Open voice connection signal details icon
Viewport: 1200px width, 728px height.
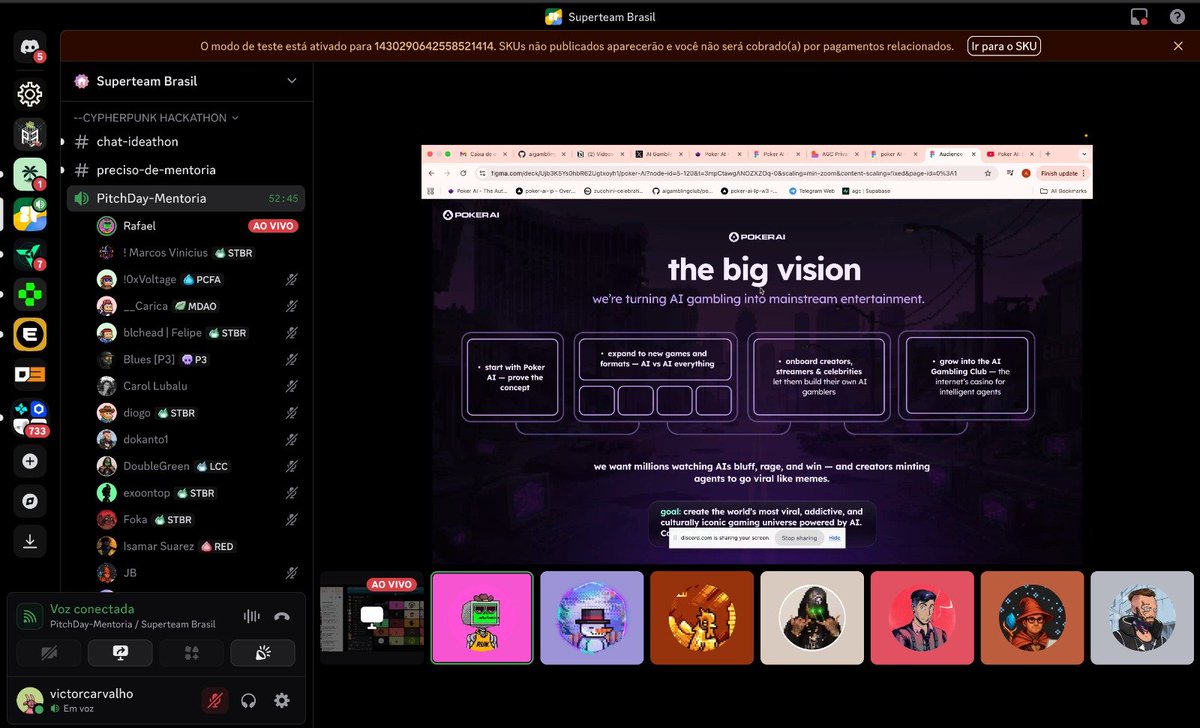(31, 617)
